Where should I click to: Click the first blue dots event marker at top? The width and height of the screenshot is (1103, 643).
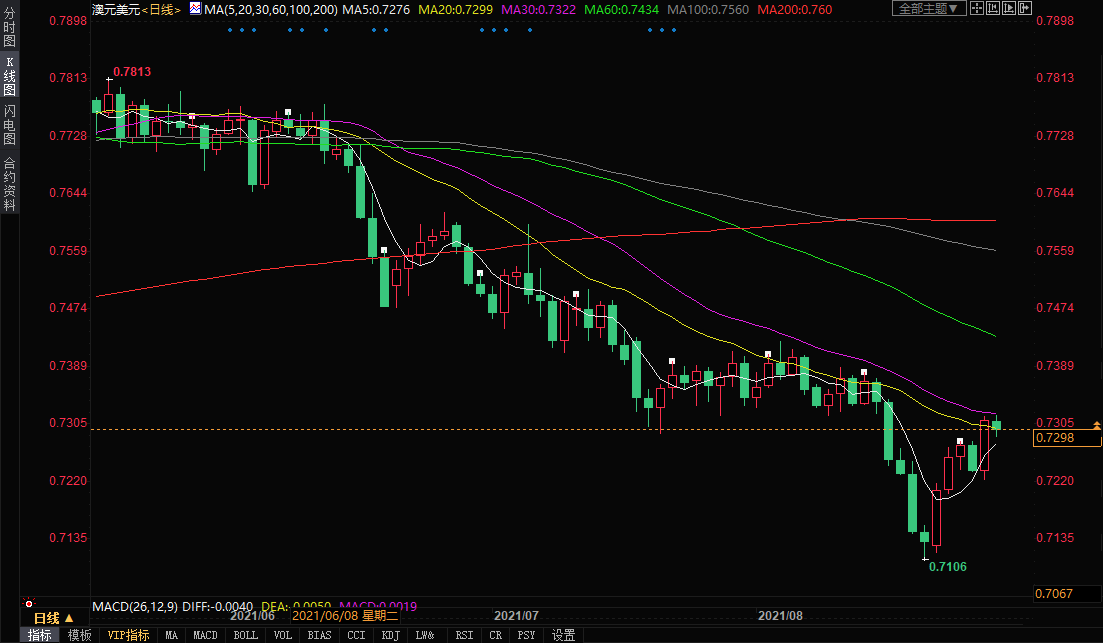coord(241,29)
